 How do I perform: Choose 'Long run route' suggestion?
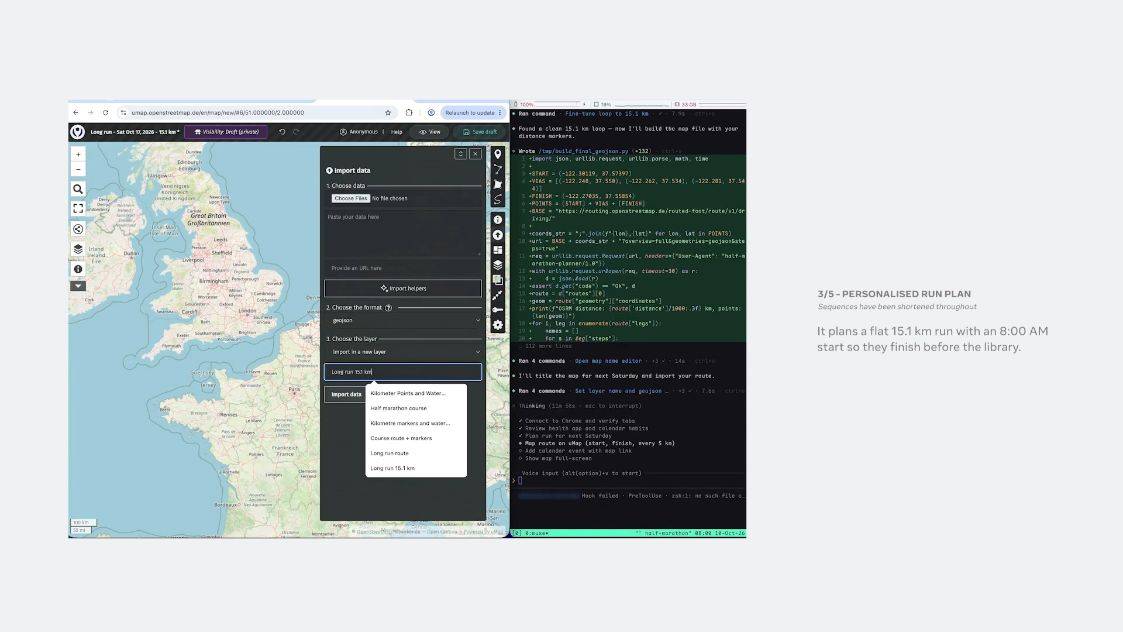click(416, 453)
